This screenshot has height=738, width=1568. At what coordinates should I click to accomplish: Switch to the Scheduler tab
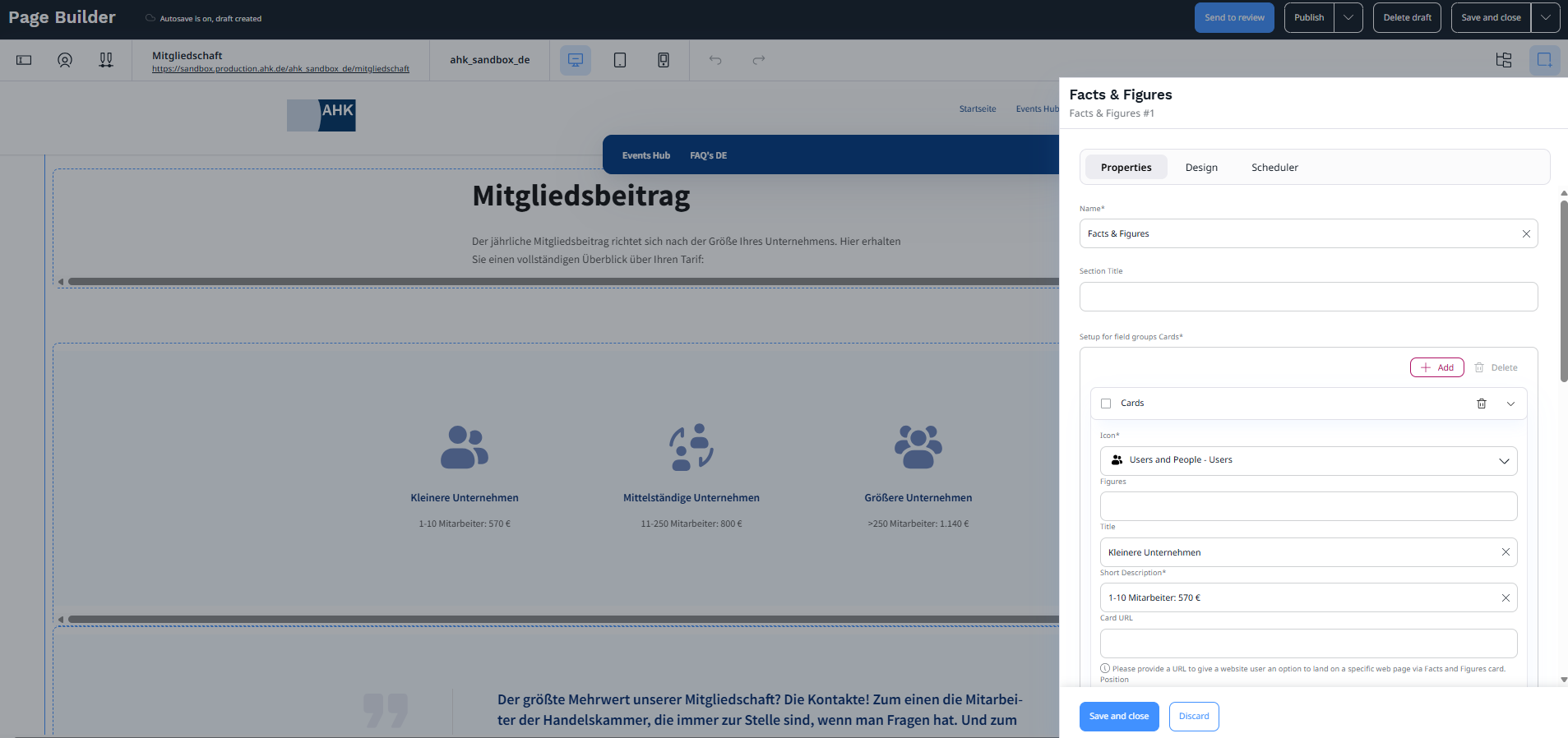(1274, 168)
